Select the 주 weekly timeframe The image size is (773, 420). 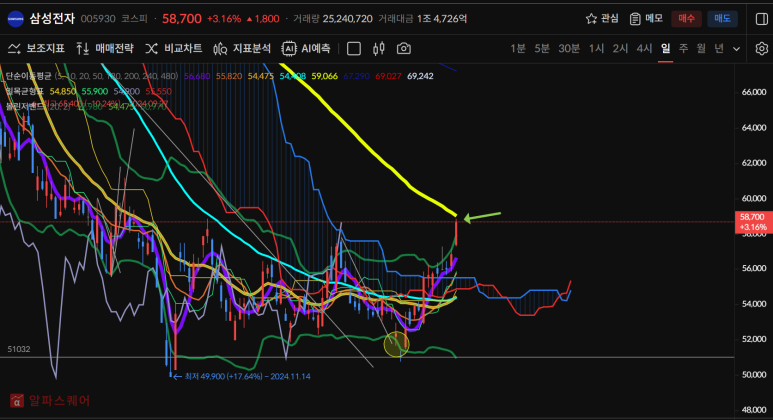coord(683,48)
